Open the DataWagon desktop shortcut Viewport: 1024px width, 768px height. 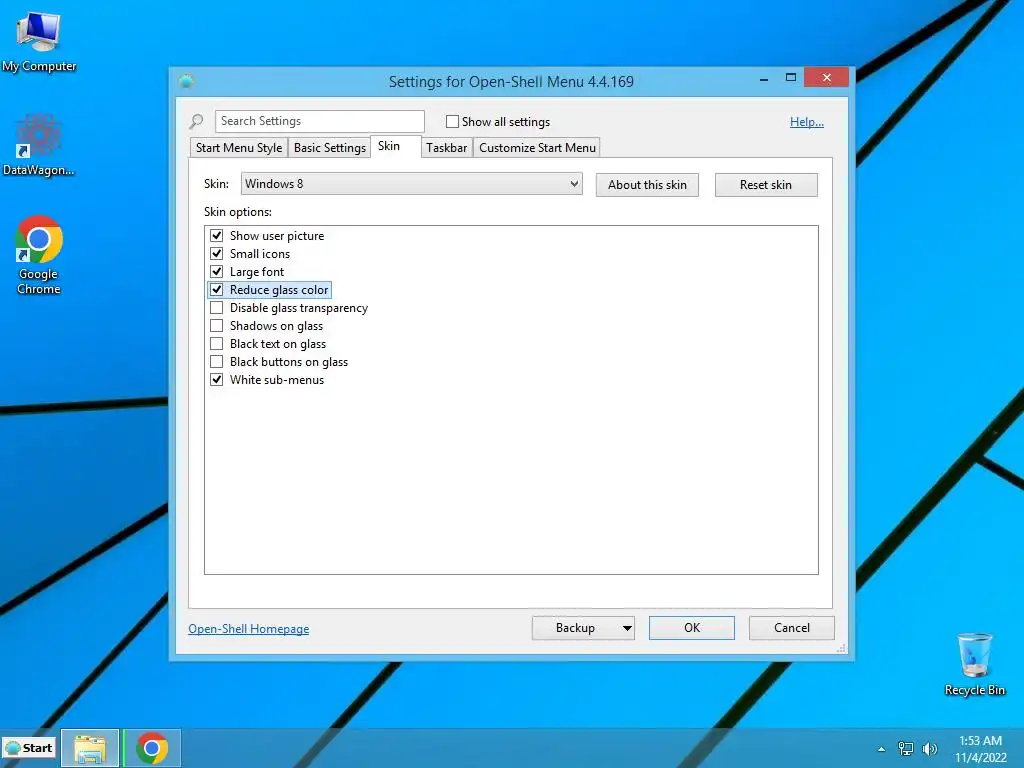coord(39,145)
